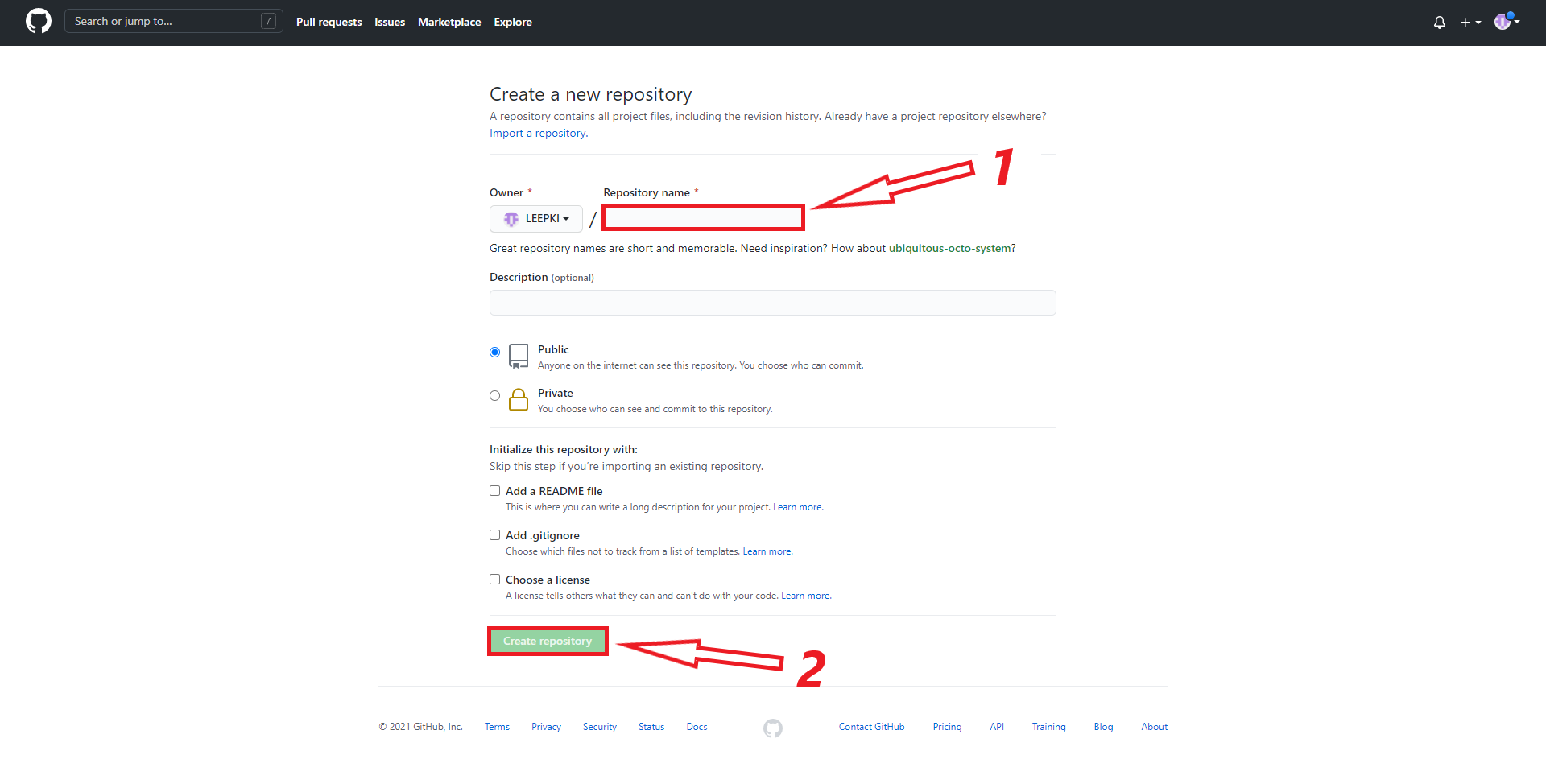Click the Create a new repository heading

(x=591, y=95)
